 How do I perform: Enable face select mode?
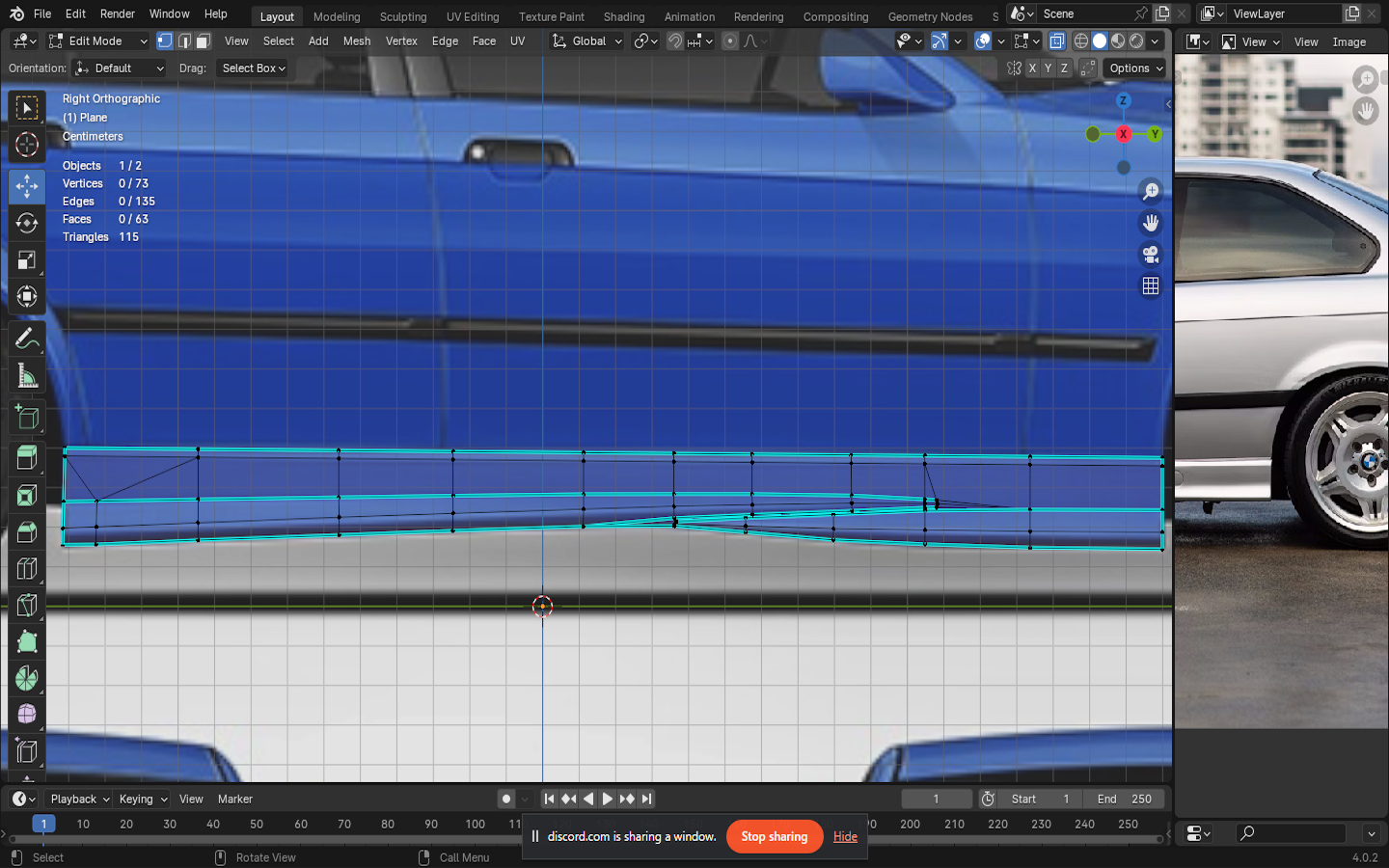coord(204,41)
